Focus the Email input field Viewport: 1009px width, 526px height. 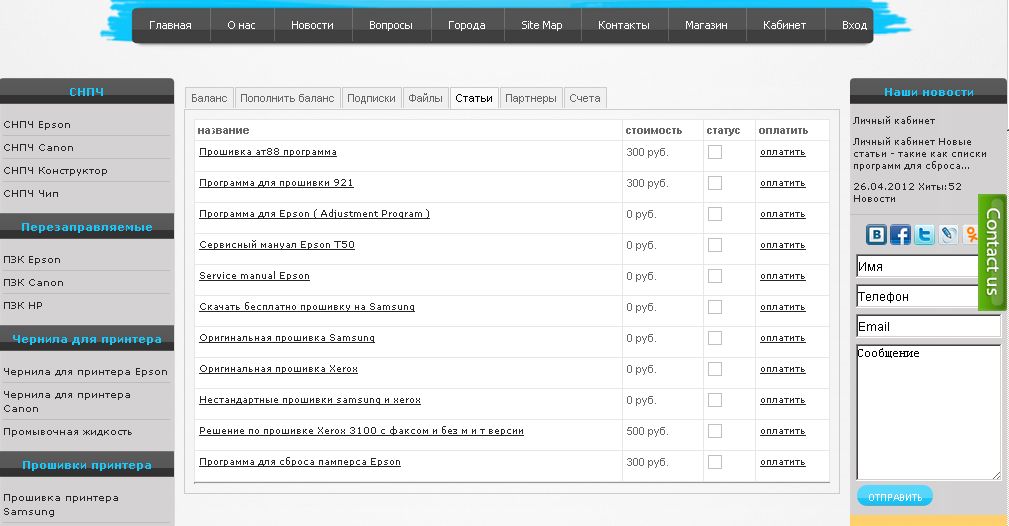tap(929, 326)
